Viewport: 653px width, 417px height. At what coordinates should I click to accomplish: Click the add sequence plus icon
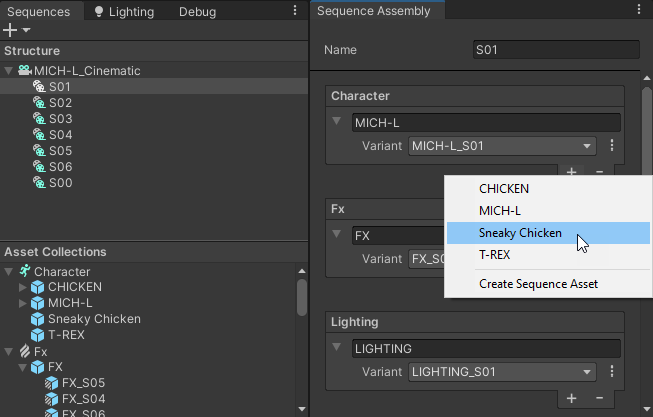tap(11, 30)
